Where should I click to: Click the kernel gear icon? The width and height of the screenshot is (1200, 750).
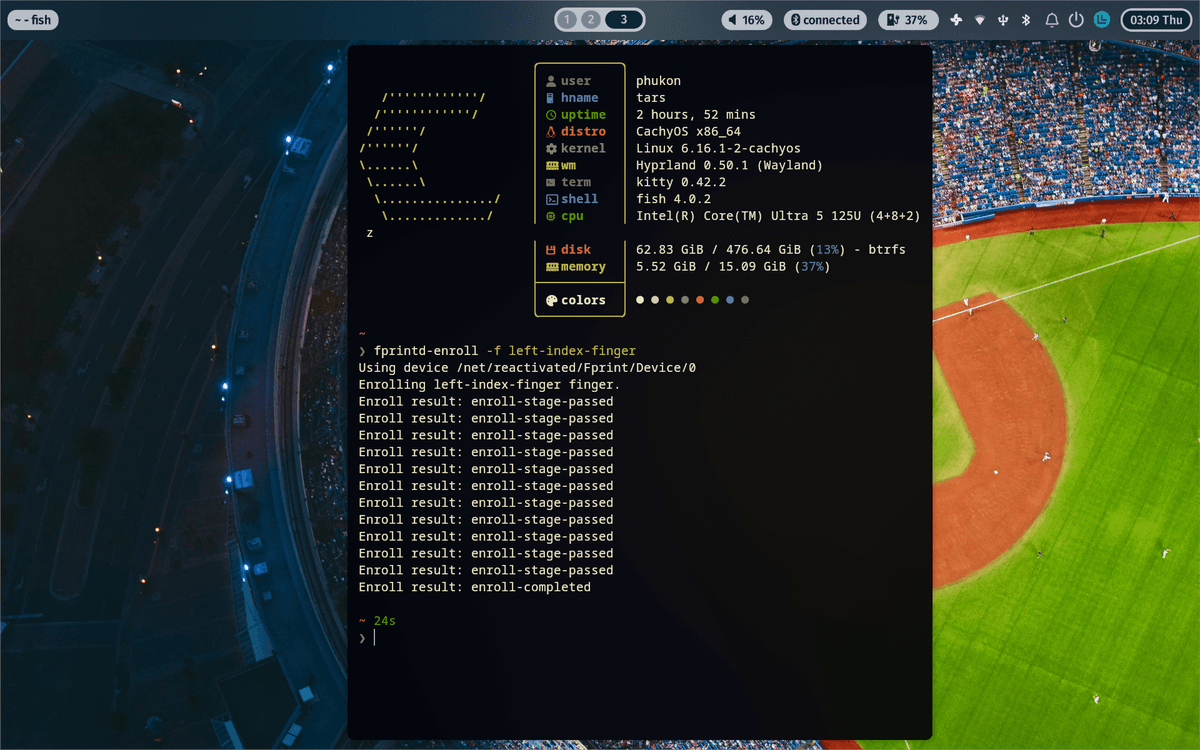click(550, 148)
